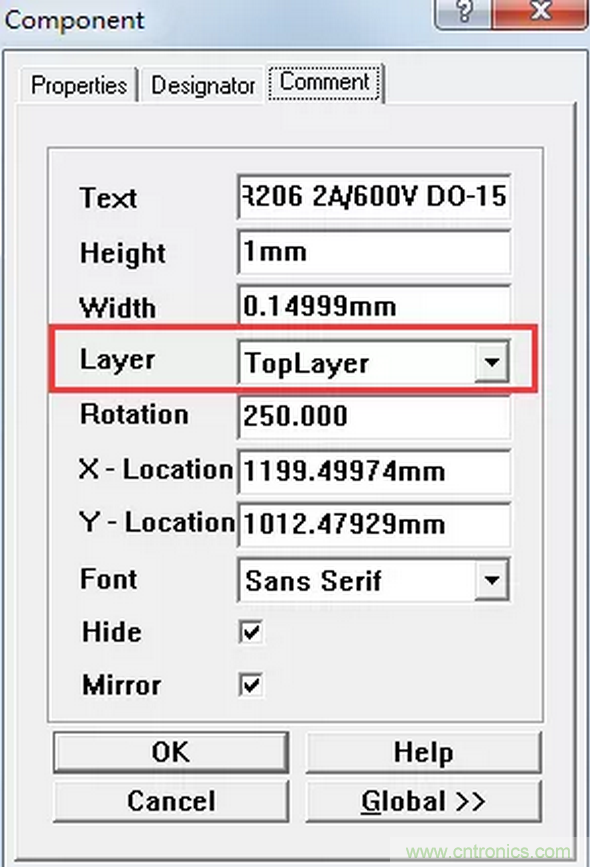Click the Height field showing 1mm
Screen dimensions: 590x867
(373, 252)
